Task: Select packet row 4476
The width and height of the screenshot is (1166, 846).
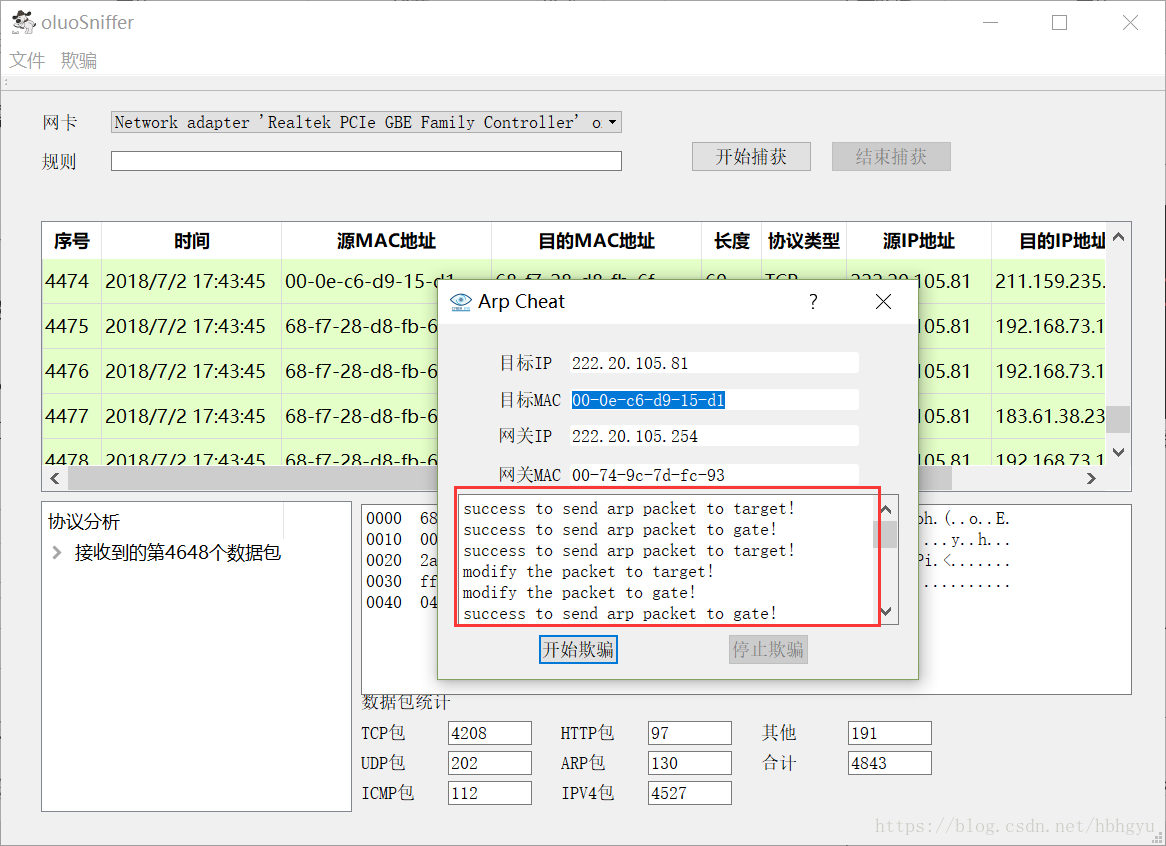Action: point(239,370)
